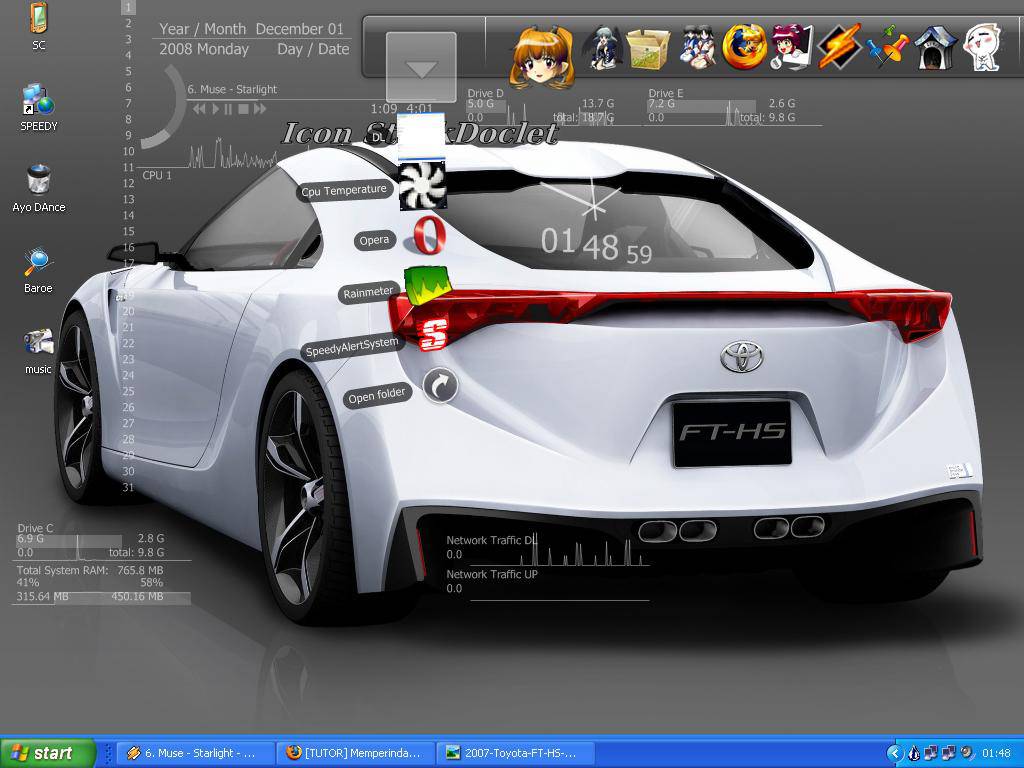The image size is (1024, 768).
Task: Open the Recycle Bin icon labeled Ayo DAnce
Action: pos(39,180)
